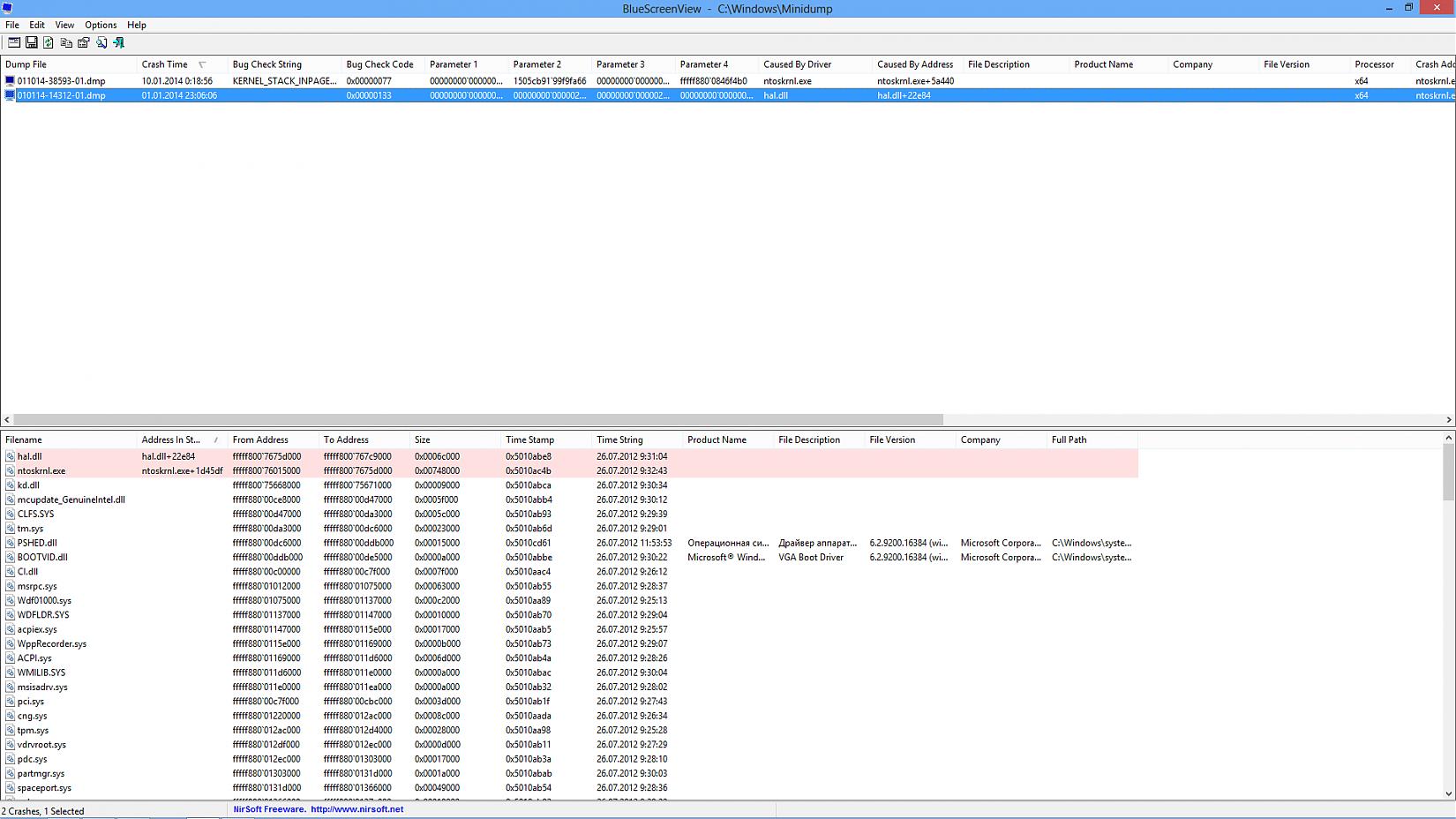Click the hal.dll file icon in lower pane
The image size is (1456, 819).
pyautogui.click(x=11, y=456)
